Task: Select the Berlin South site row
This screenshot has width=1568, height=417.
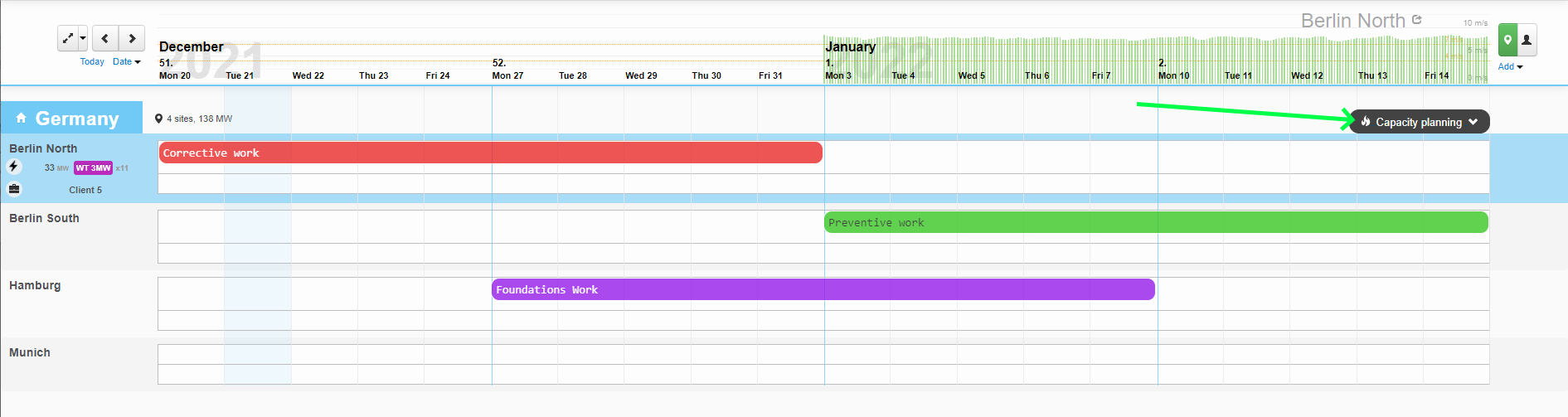Action: [x=44, y=218]
